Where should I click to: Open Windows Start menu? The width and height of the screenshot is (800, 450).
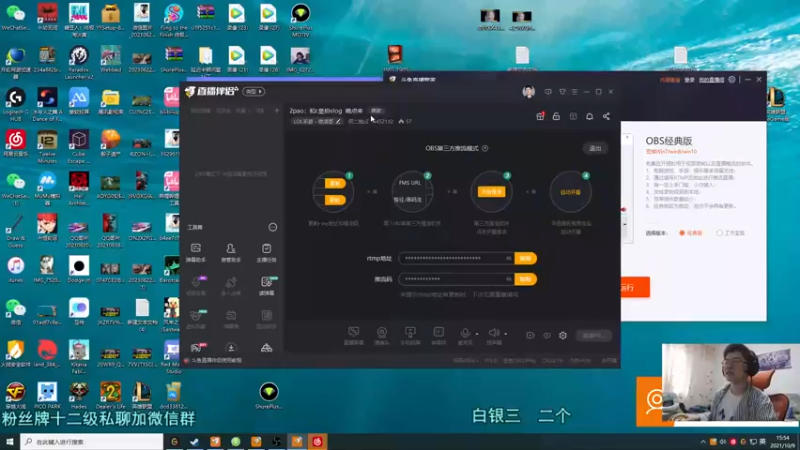pos(10,442)
